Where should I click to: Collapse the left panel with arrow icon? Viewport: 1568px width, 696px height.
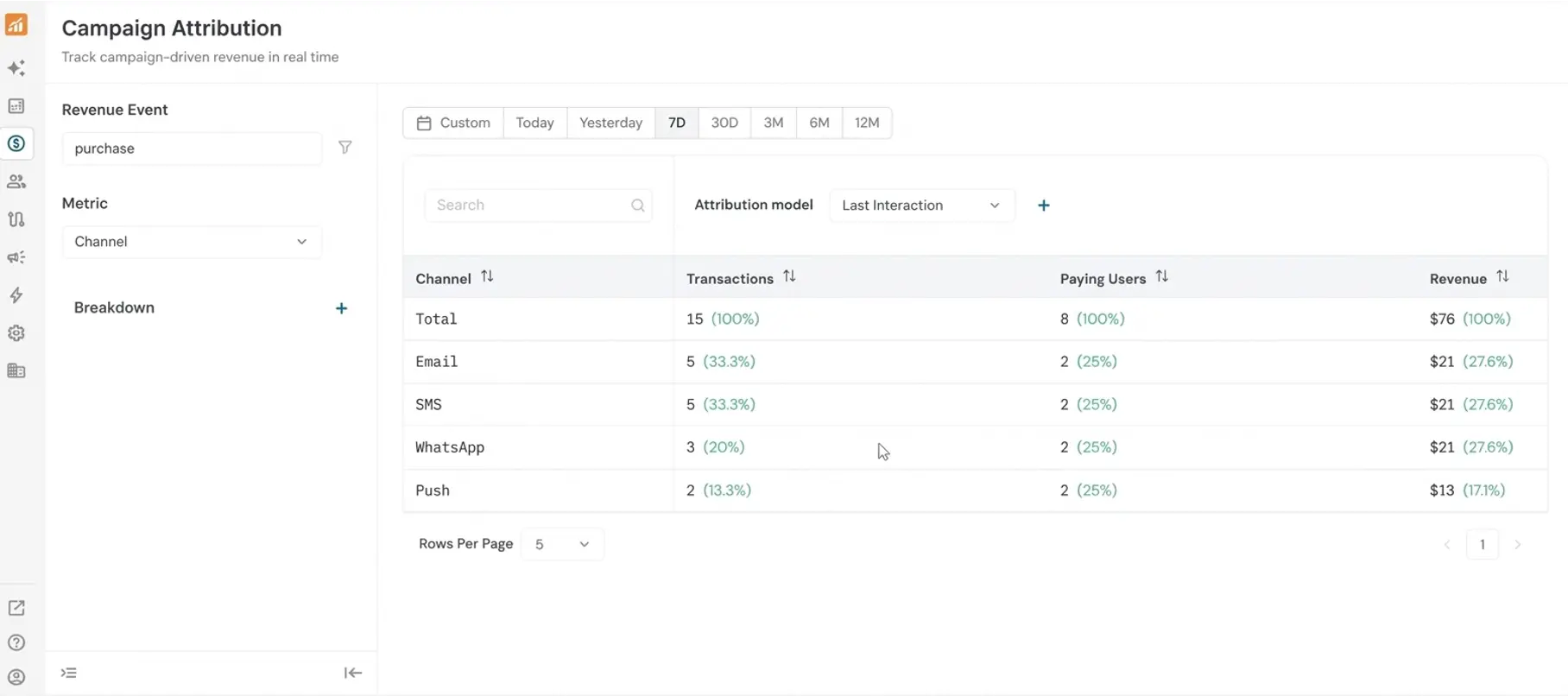tap(352, 673)
